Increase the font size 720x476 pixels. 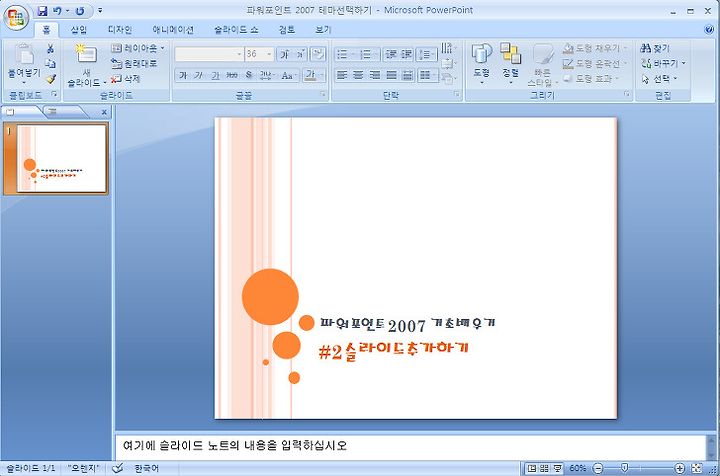pyautogui.click(x=285, y=54)
